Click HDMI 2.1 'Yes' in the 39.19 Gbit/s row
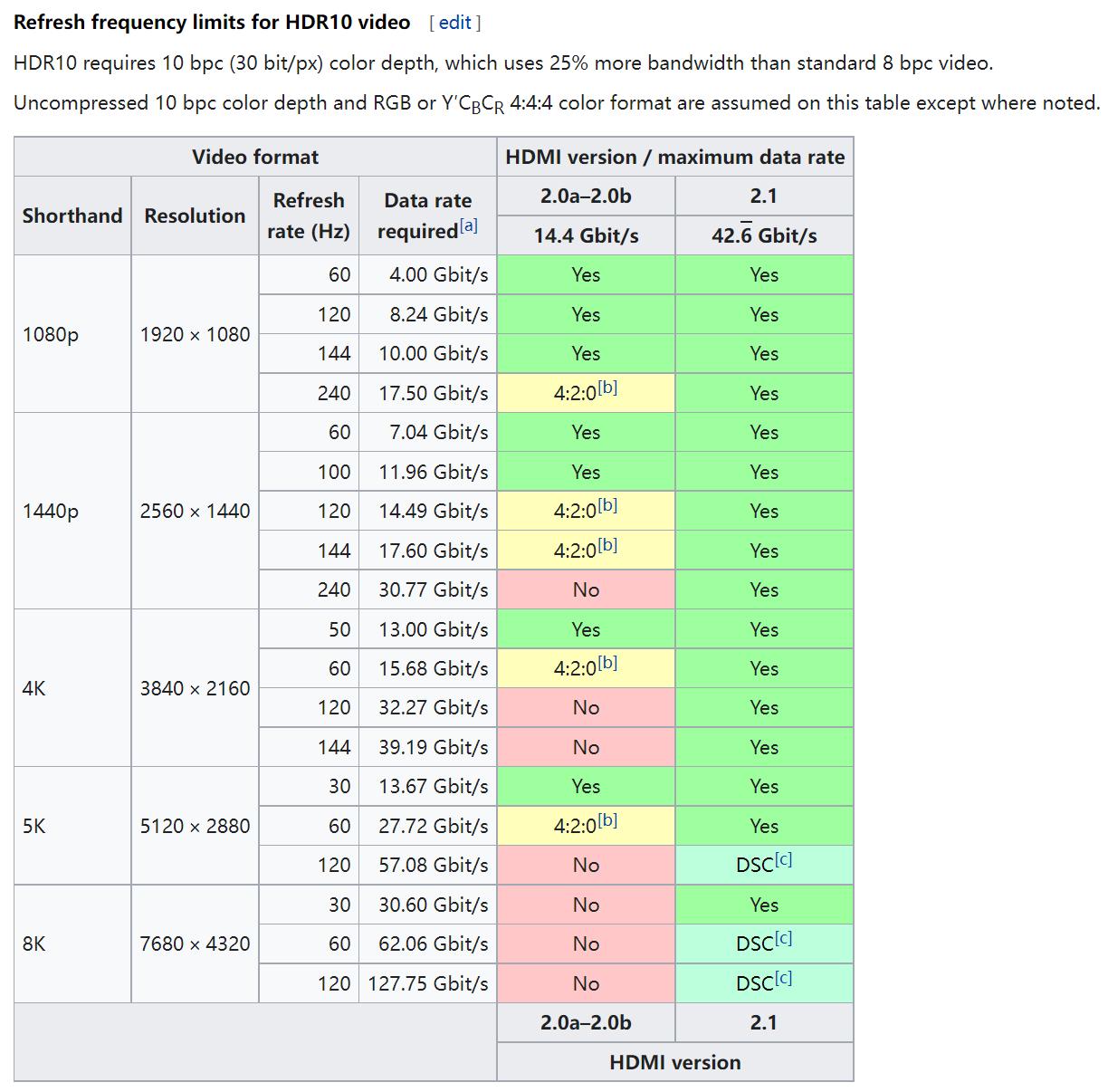The height and width of the screenshot is (1092, 1108). click(764, 747)
